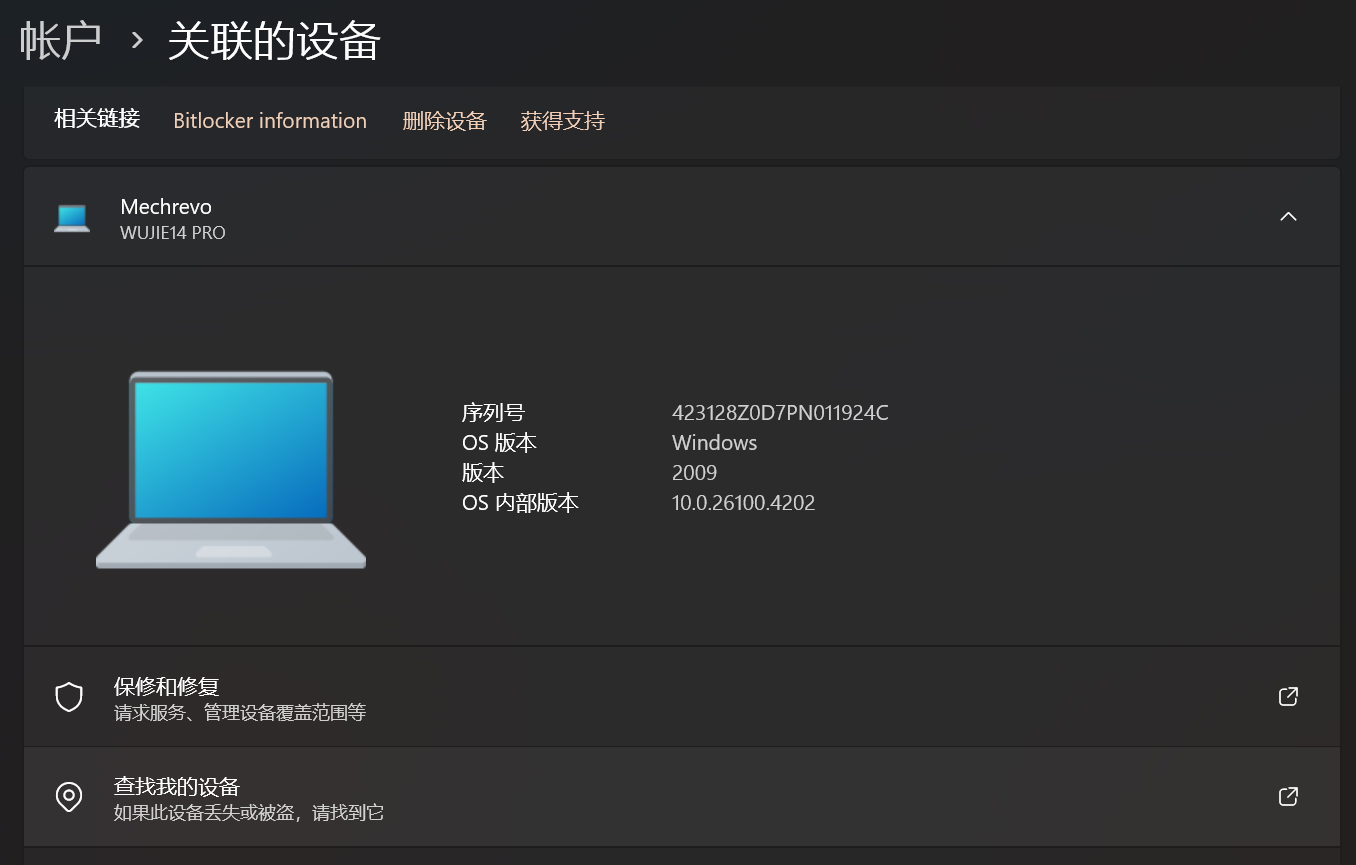Open the 获得支持 link

563,121
